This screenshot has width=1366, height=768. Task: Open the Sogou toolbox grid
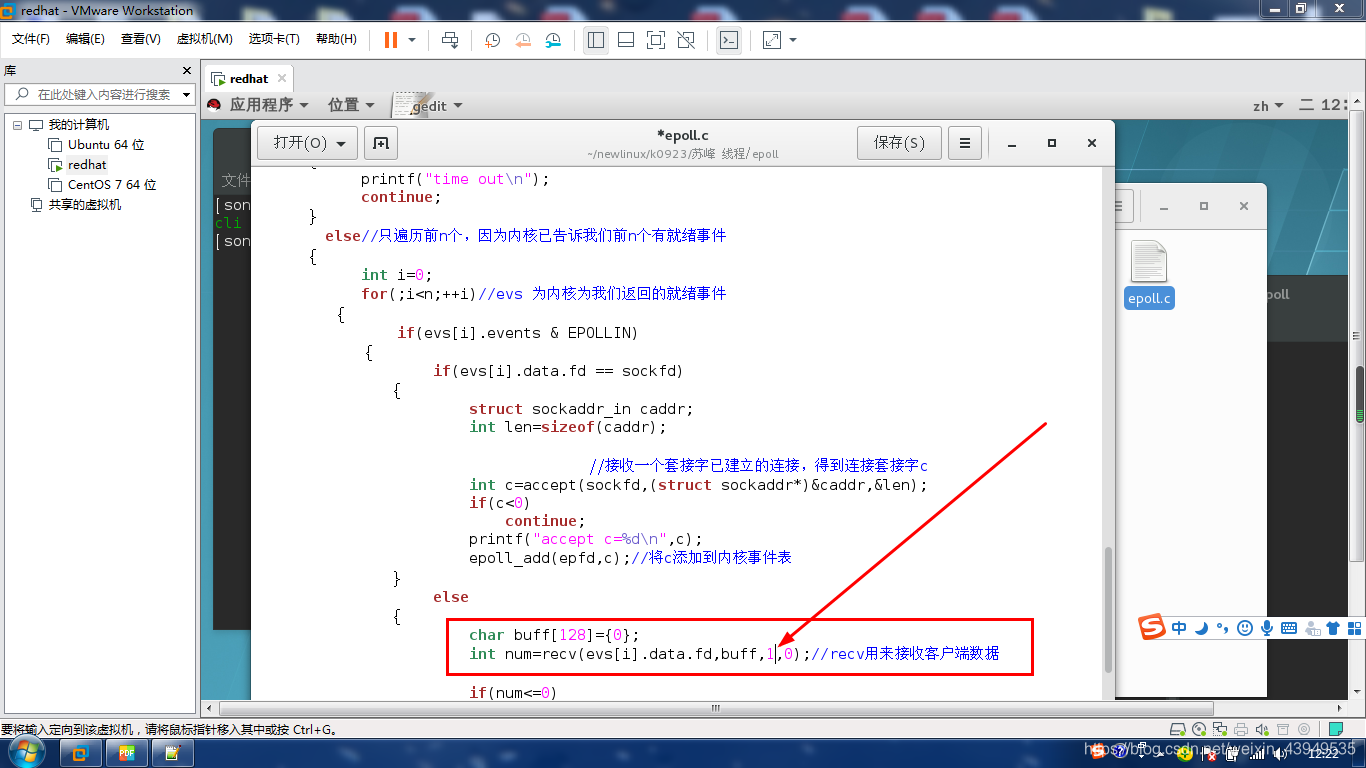[x=1354, y=628]
